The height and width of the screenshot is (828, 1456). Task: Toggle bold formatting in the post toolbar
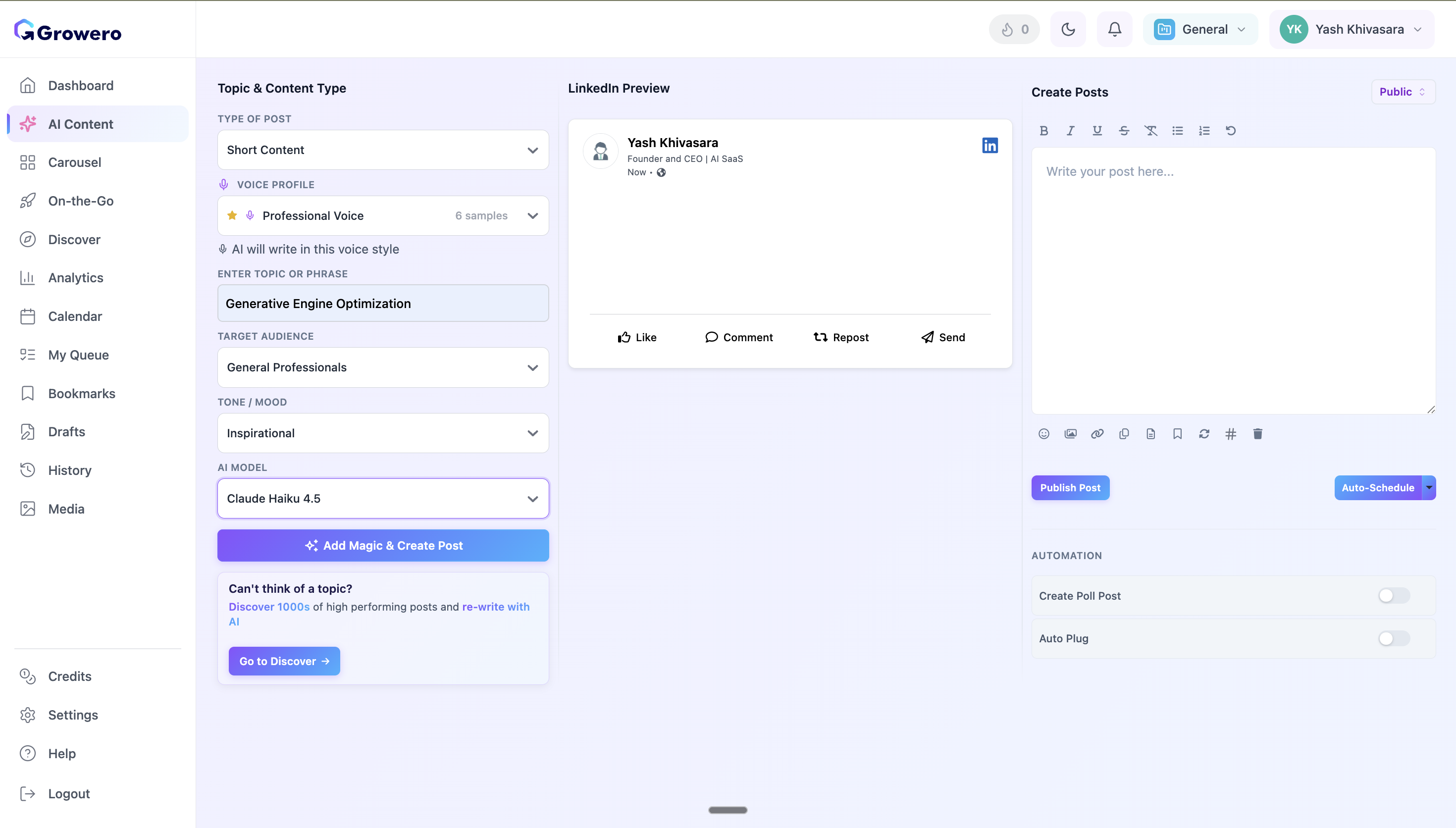(x=1044, y=130)
